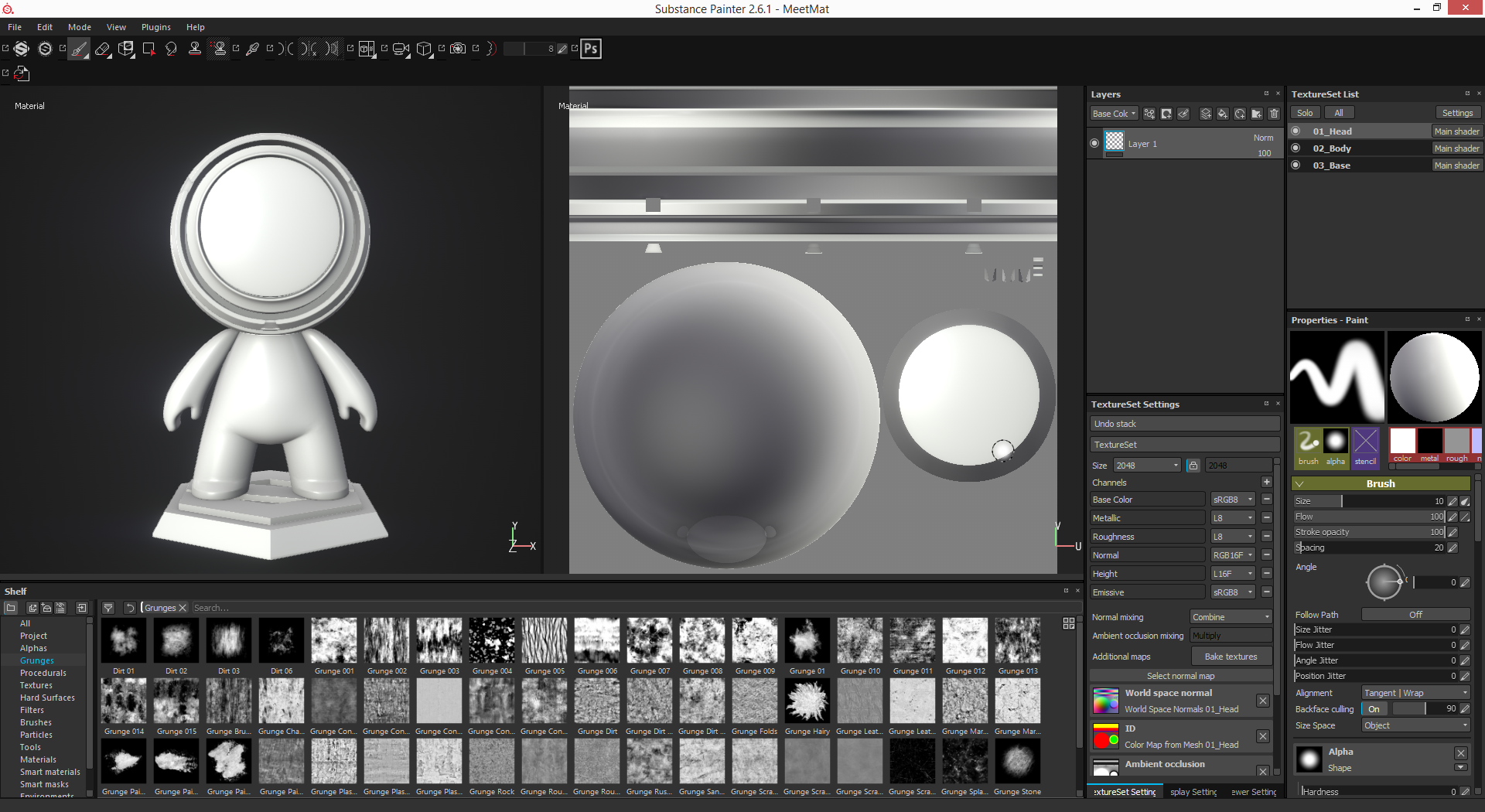Select Smart materials shelf category

coord(50,772)
